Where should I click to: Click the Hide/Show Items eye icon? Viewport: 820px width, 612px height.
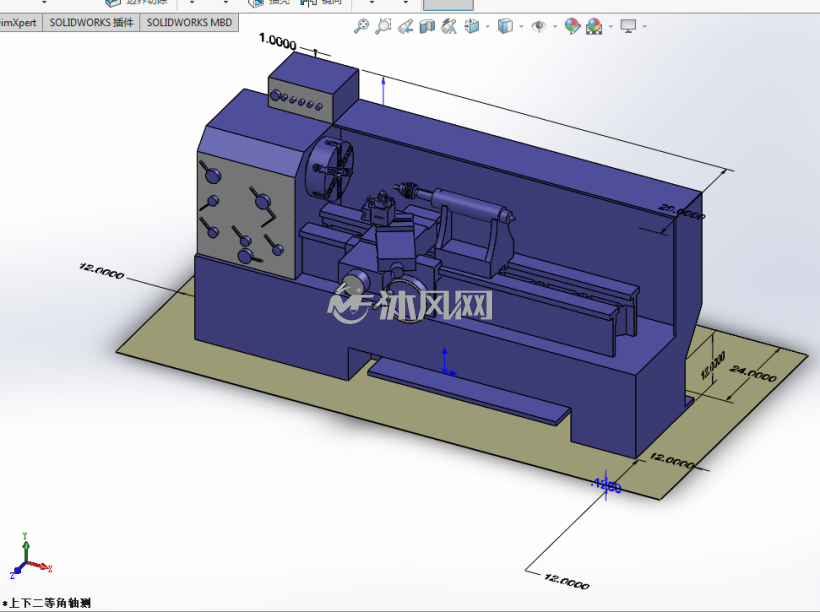(x=539, y=26)
